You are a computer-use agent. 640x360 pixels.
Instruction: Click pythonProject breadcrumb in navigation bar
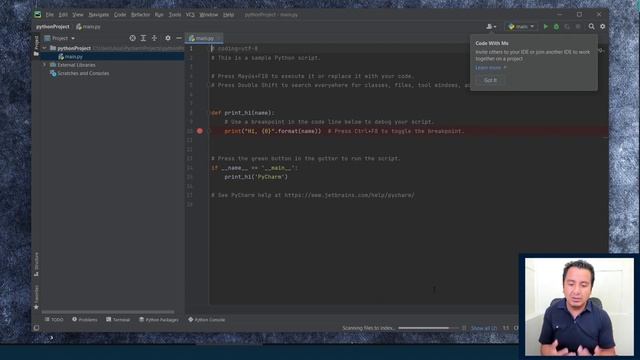point(53,27)
